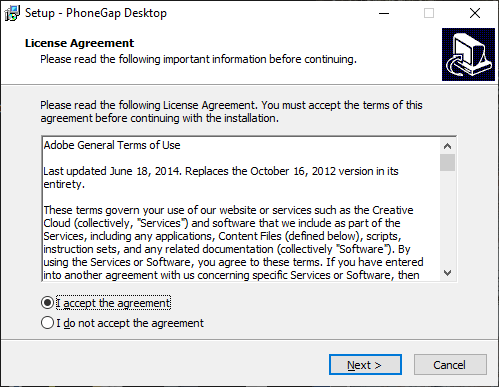Click the empty scrollbar track below the thumb

pyautogui.click(x=447, y=218)
